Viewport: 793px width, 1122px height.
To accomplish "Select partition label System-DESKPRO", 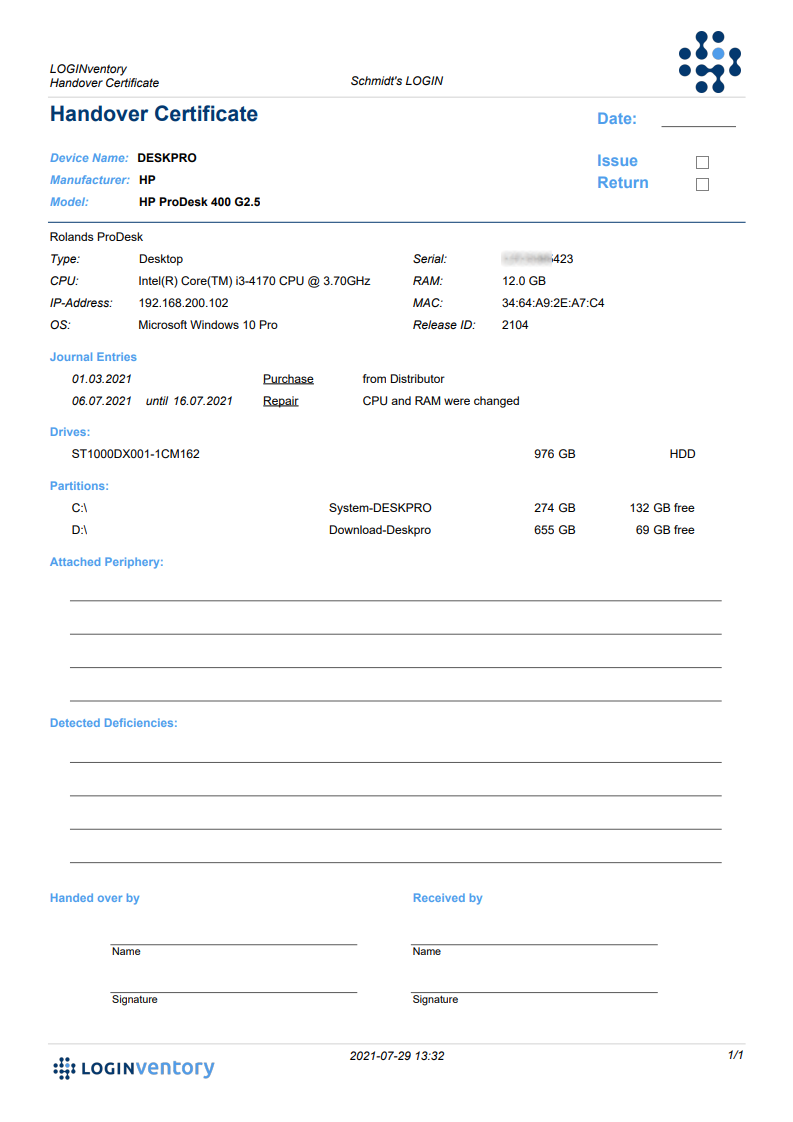I will click(380, 508).
